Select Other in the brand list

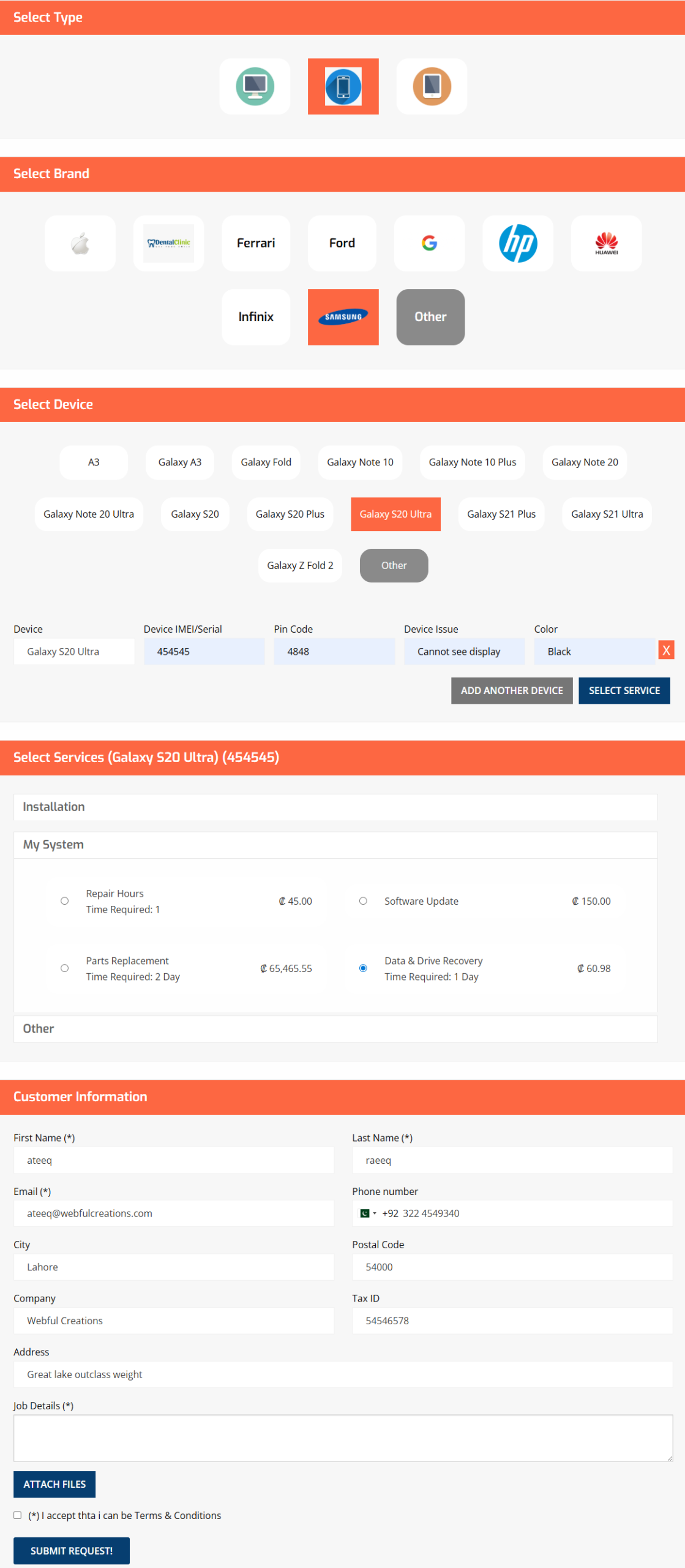[430, 317]
